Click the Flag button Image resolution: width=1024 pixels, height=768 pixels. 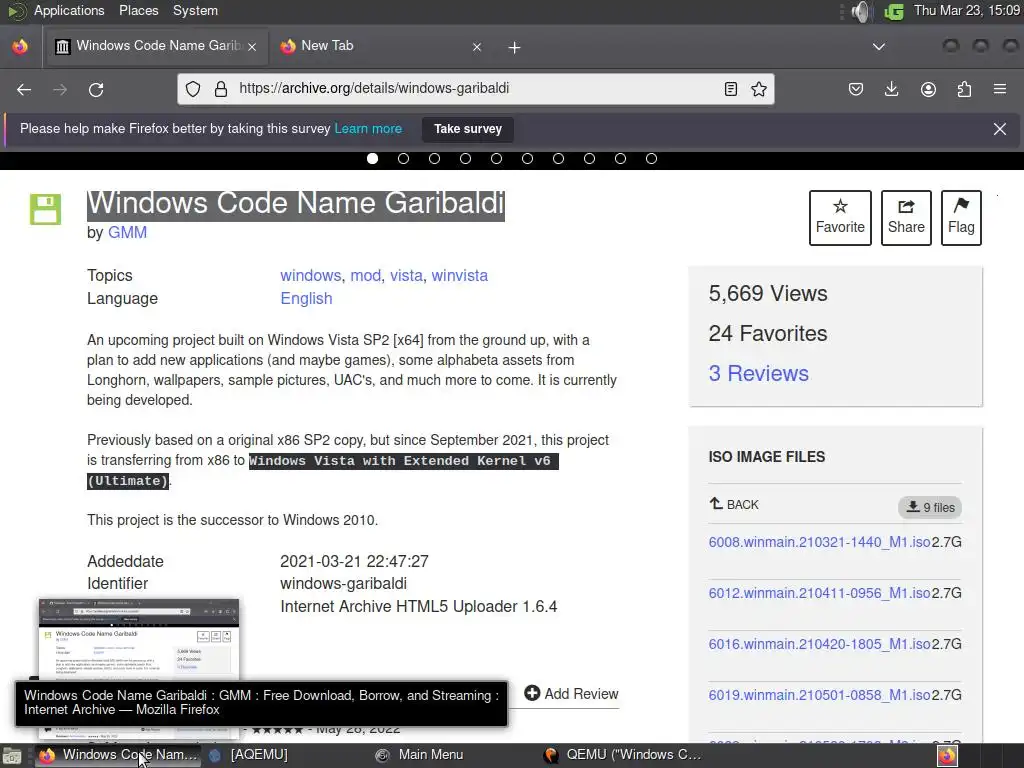point(961,217)
